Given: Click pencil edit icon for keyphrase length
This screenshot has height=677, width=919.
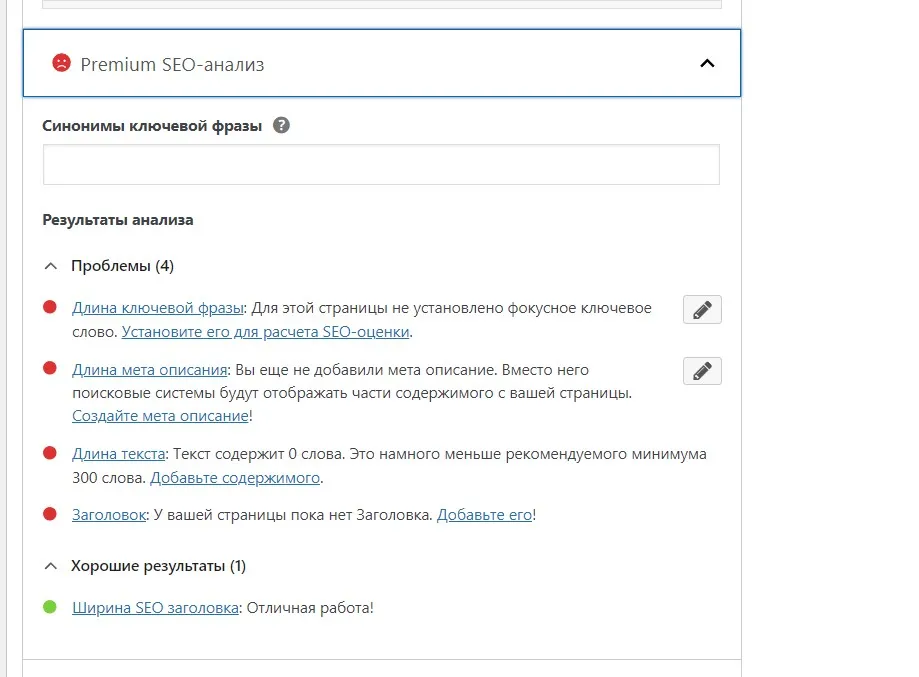Looking at the screenshot, I should tap(702, 310).
